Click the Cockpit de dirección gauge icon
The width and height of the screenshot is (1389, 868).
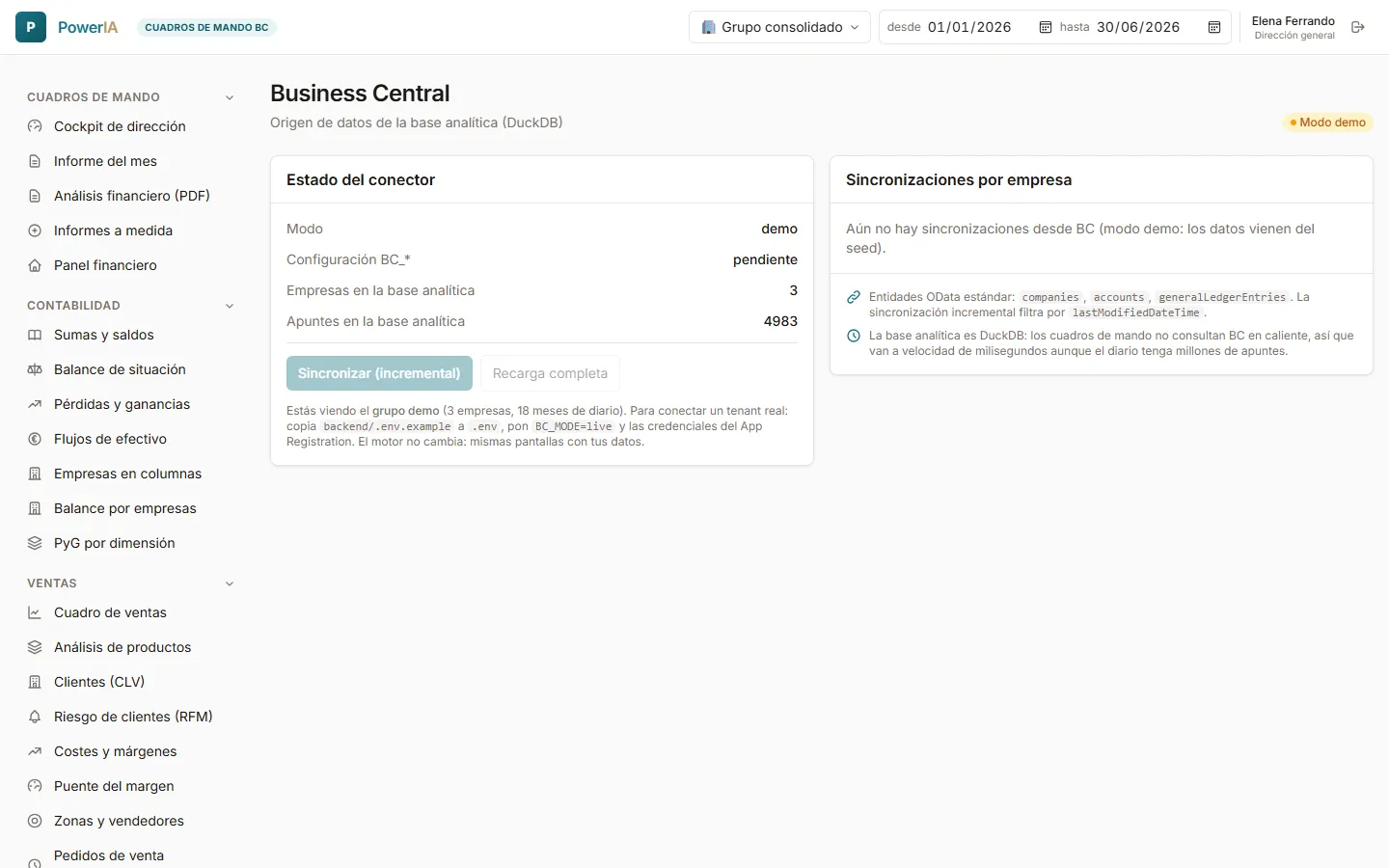pos(35,126)
